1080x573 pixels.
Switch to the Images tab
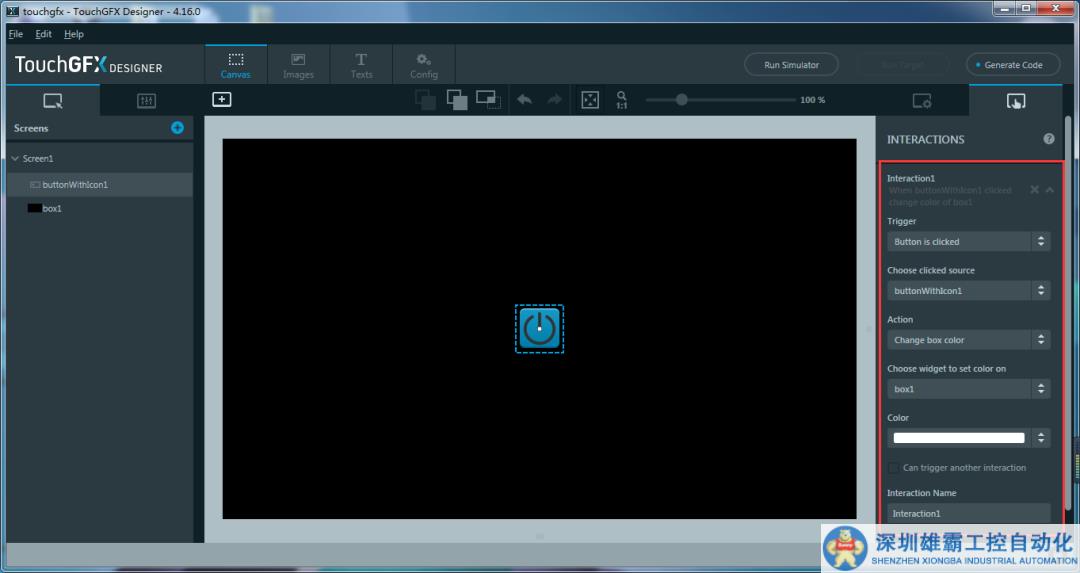[x=298, y=65]
